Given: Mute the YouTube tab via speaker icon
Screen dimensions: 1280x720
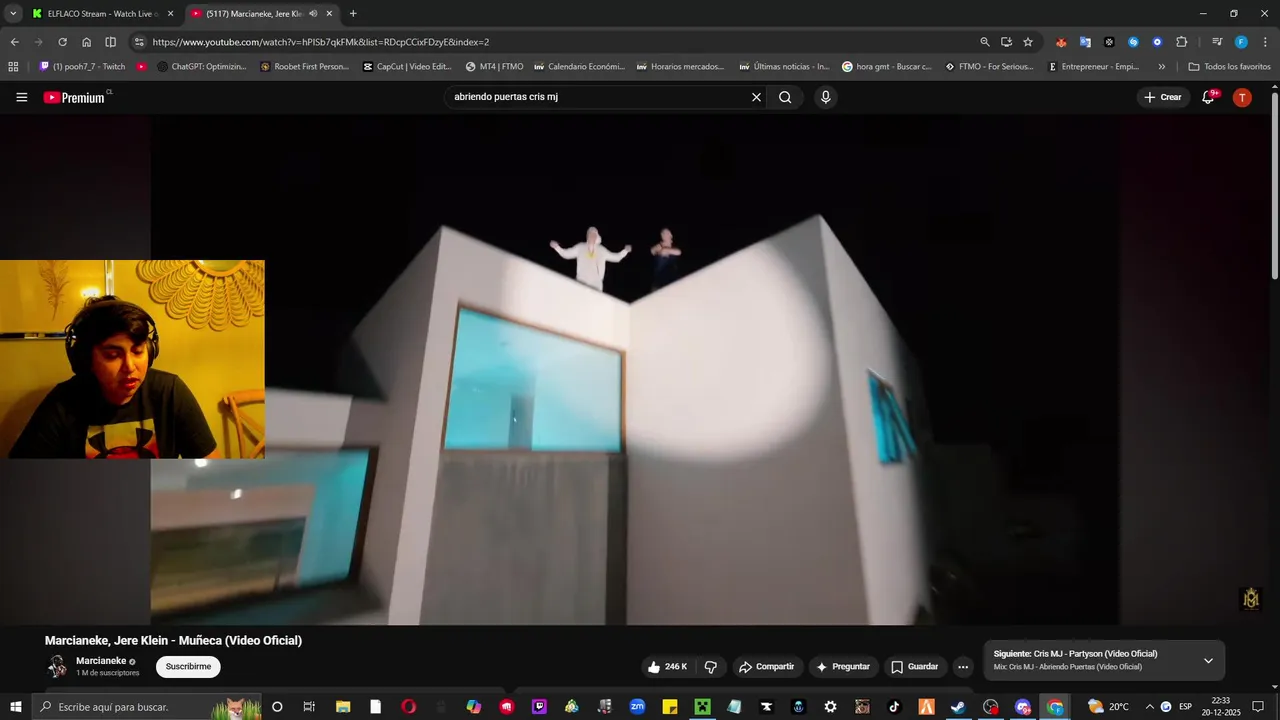Looking at the screenshot, I should coord(313,14).
